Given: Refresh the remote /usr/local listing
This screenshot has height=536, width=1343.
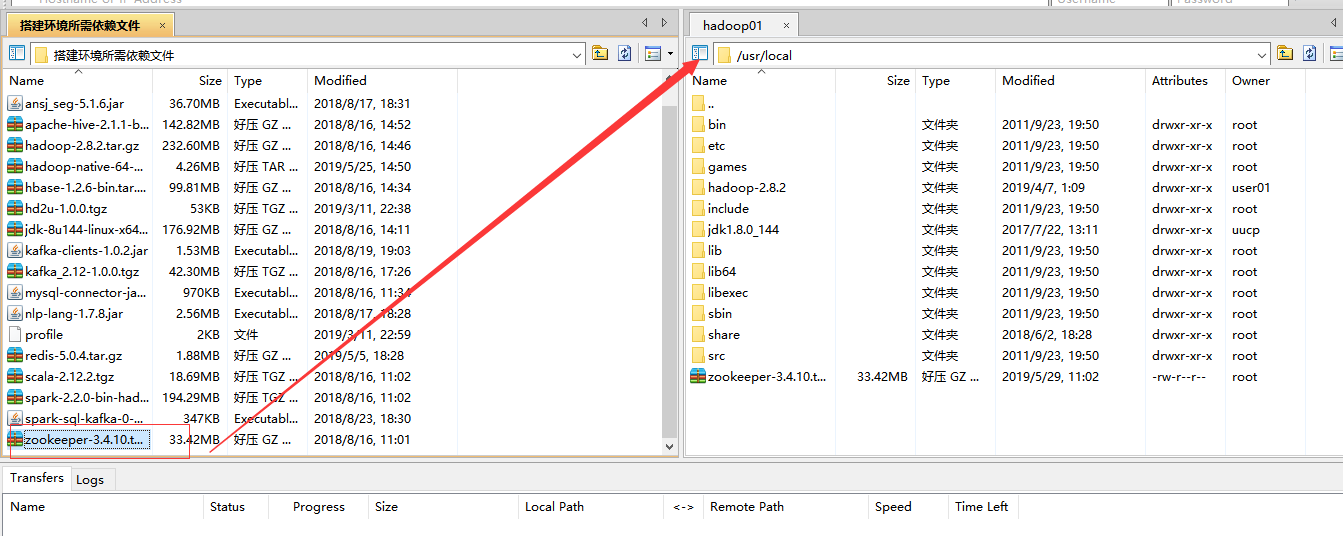Looking at the screenshot, I should coord(1310,54).
